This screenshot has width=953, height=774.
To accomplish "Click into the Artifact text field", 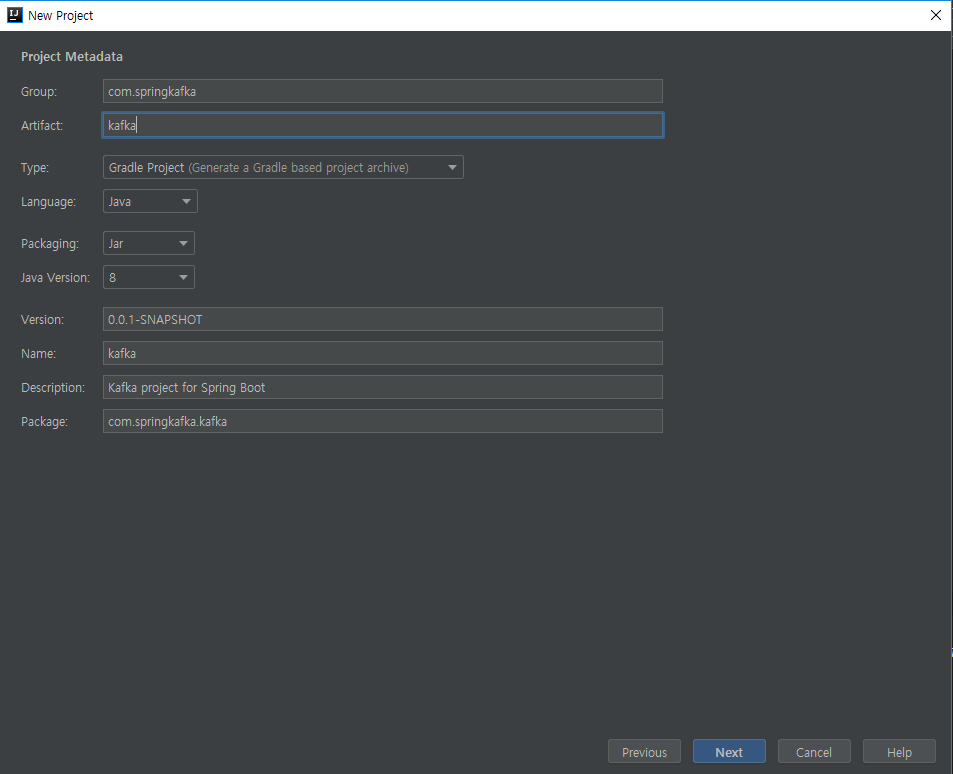I will click(383, 125).
